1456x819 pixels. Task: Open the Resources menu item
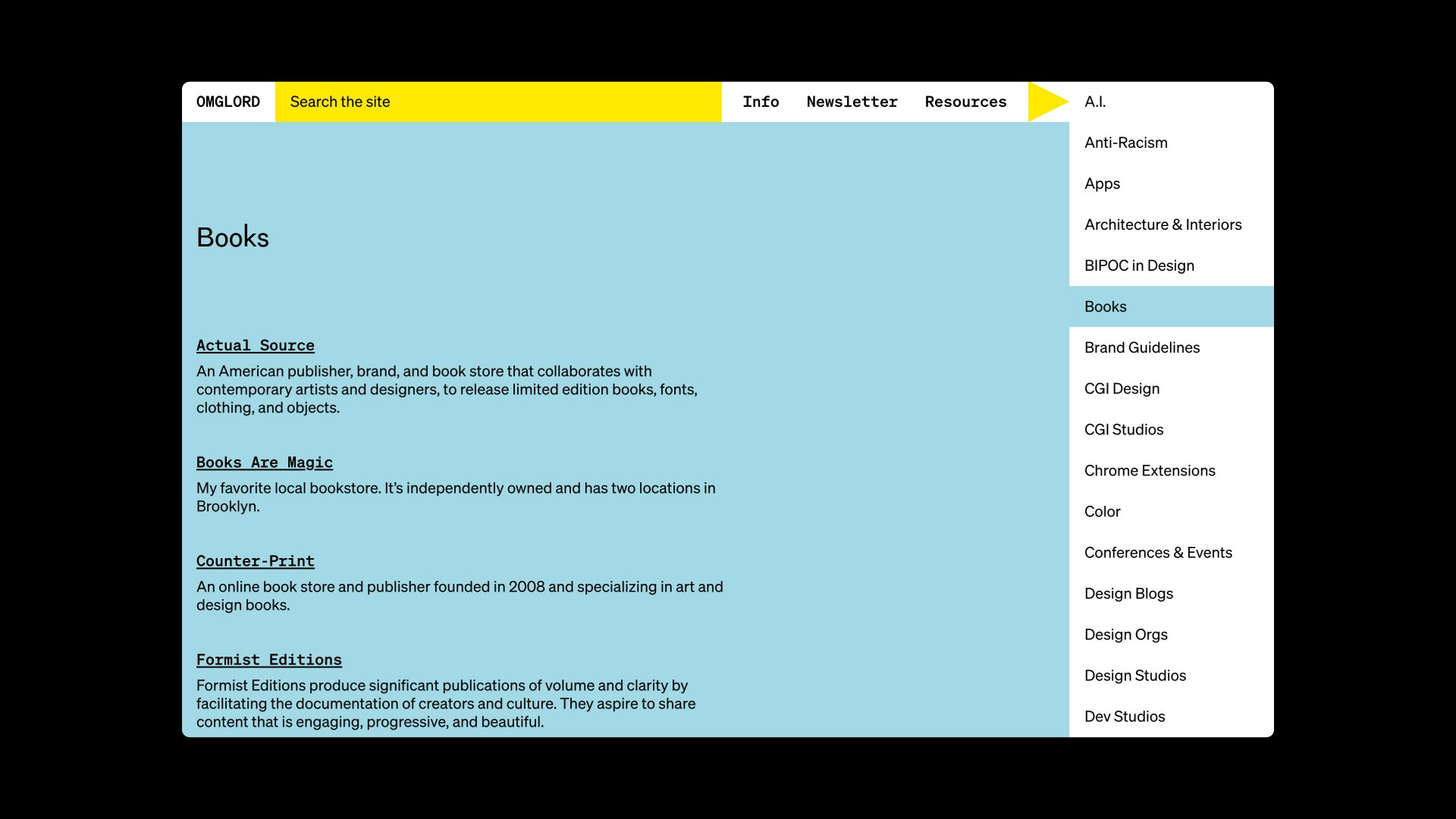[965, 102]
